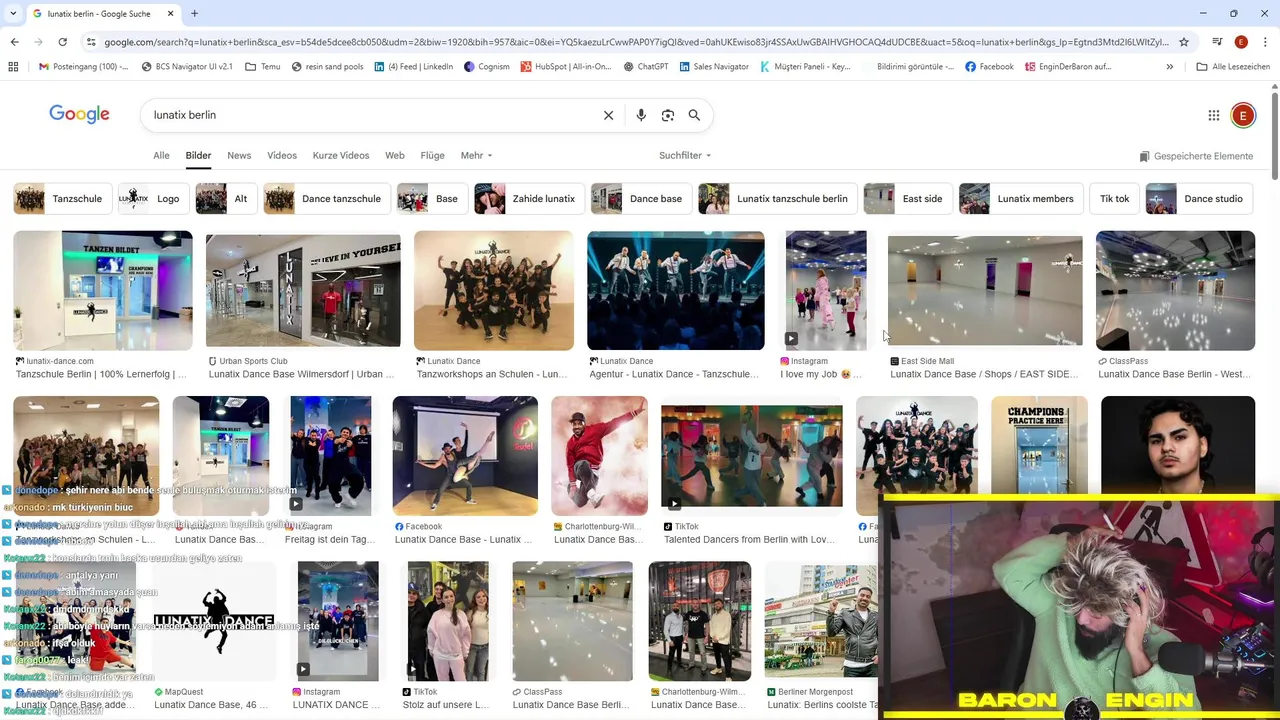This screenshot has height=720, width=1280.
Task: Open Chrome profile avatar in toolbar
Action: 1241,42
